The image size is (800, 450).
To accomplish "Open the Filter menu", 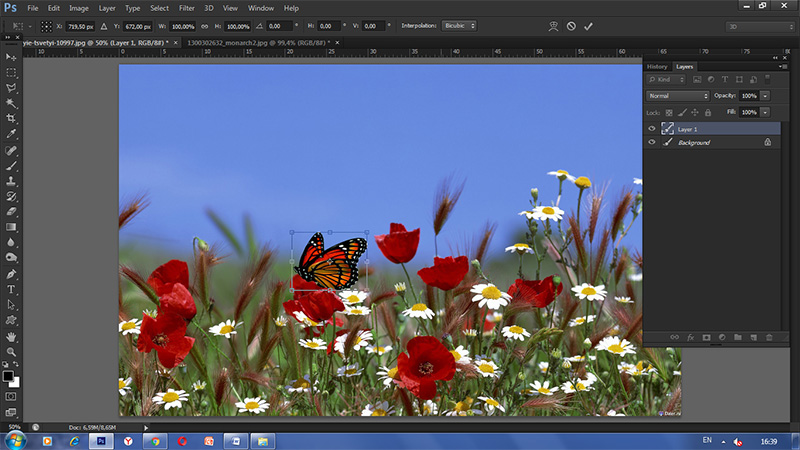I will click(186, 8).
